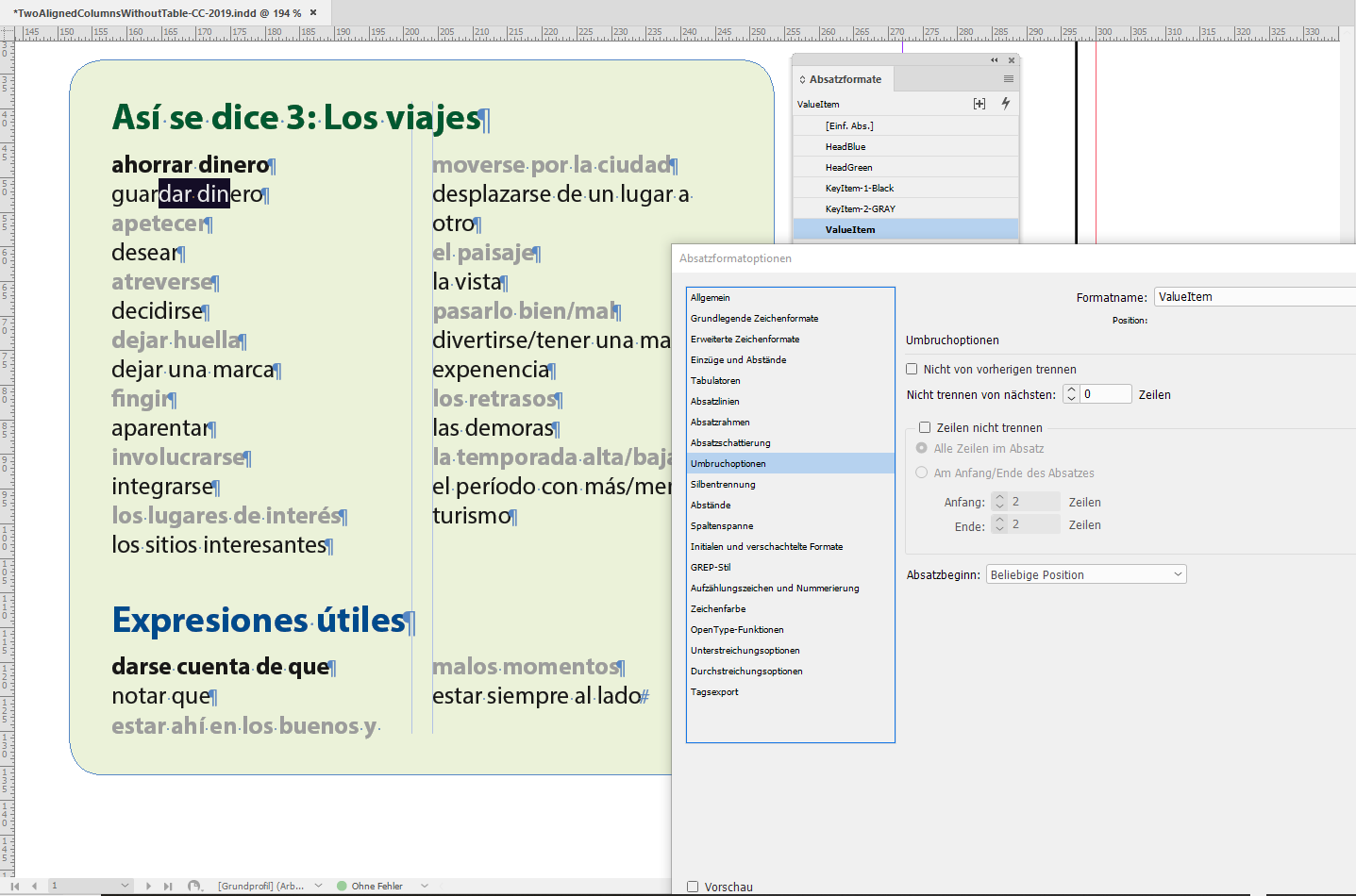Open the Absatzlinien category
The image size is (1356, 896).
click(791, 401)
